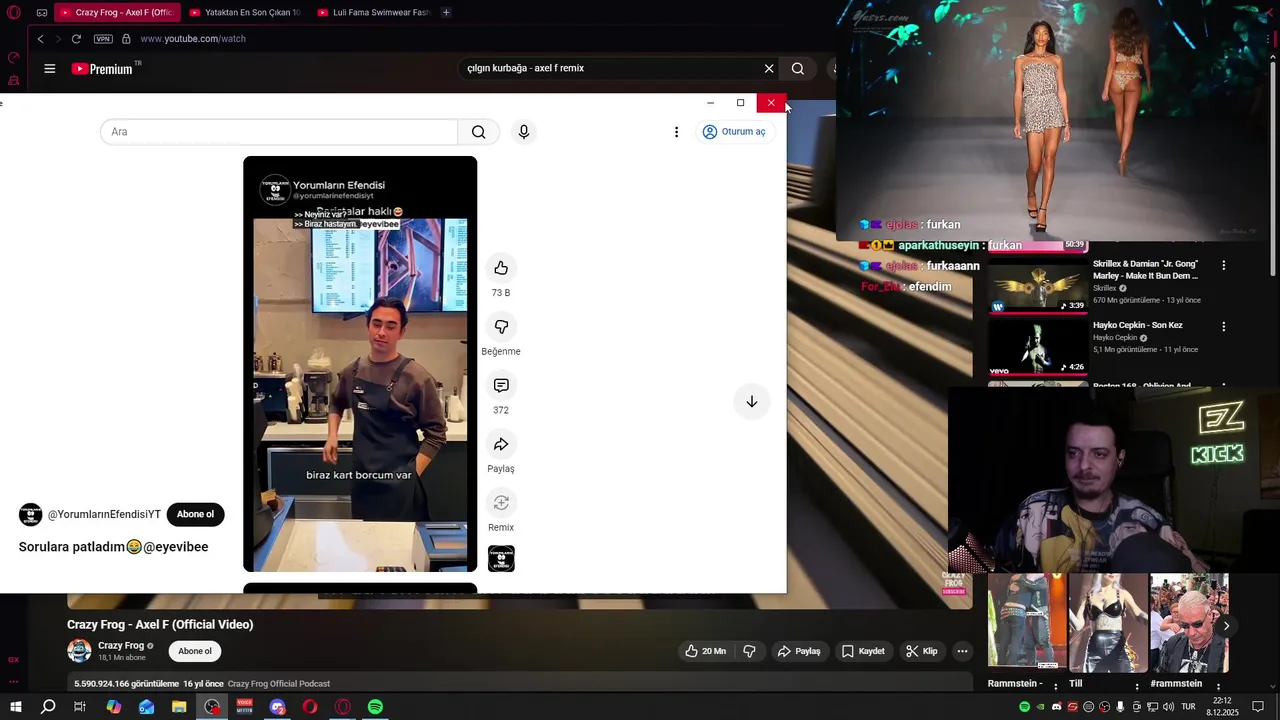Screen dimensions: 1280x720
Task: Click the Oturum aç sign-in button
Action: click(734, 132)
